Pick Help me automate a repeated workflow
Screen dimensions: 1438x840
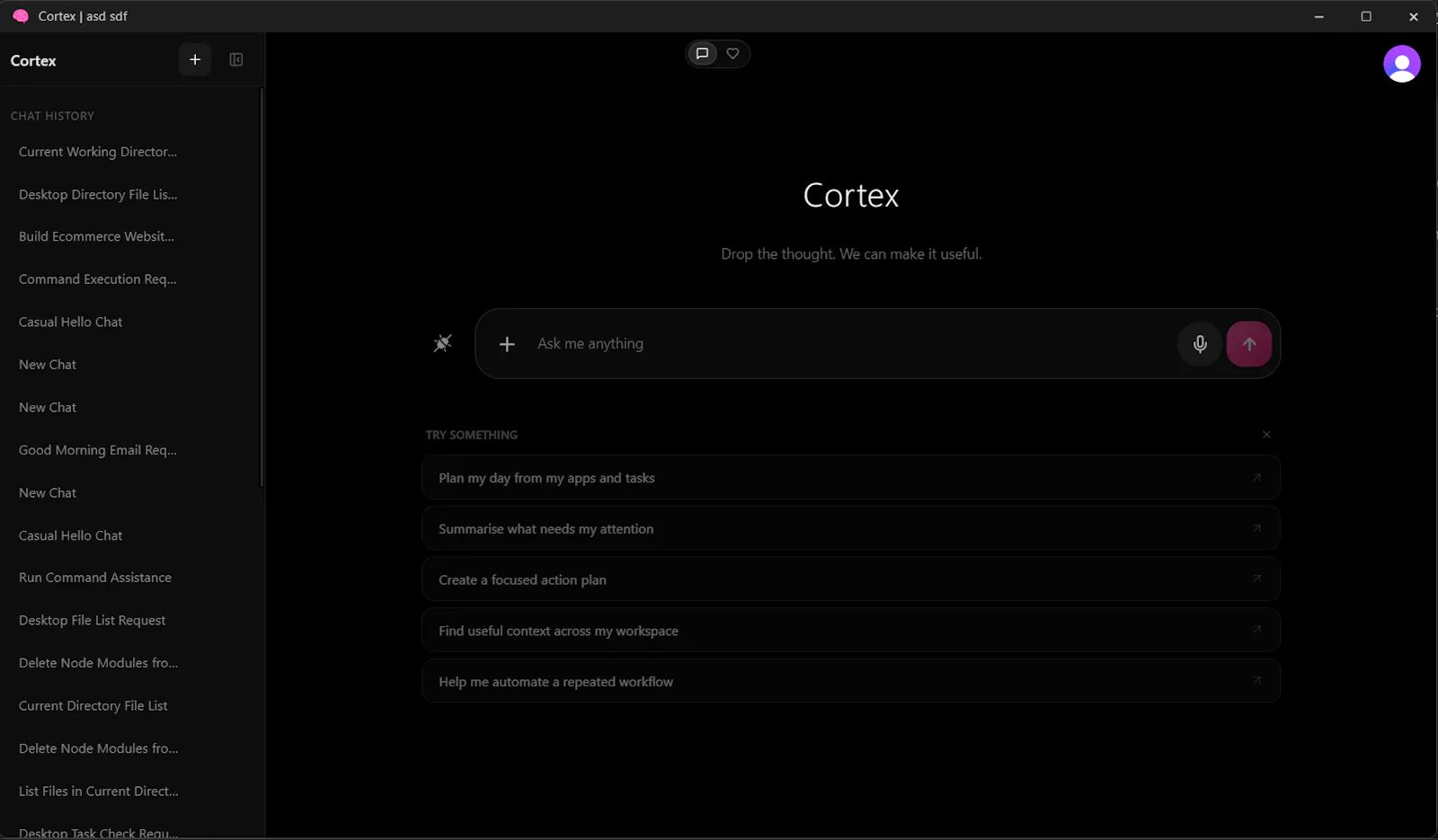click(x=850, y=682)
